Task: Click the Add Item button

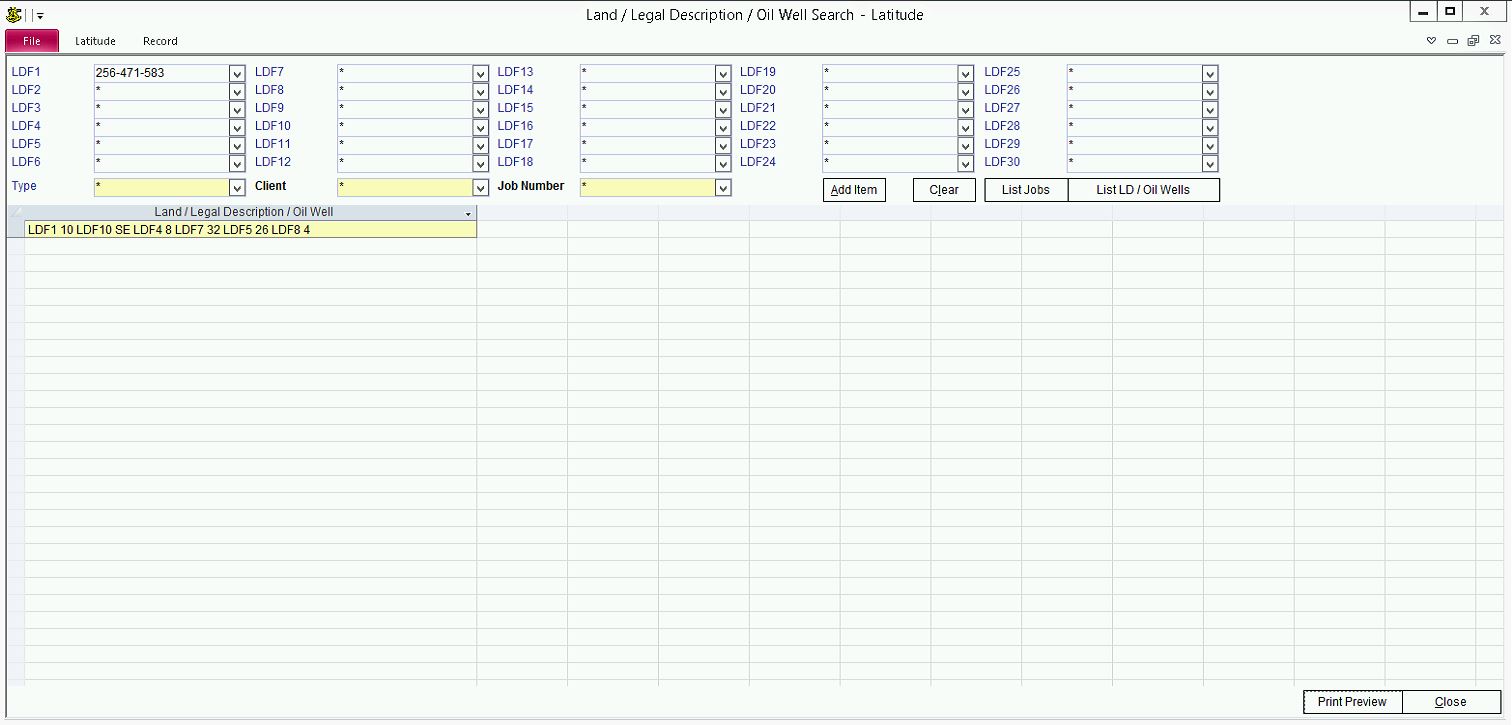Action: (x=854, y=190)
